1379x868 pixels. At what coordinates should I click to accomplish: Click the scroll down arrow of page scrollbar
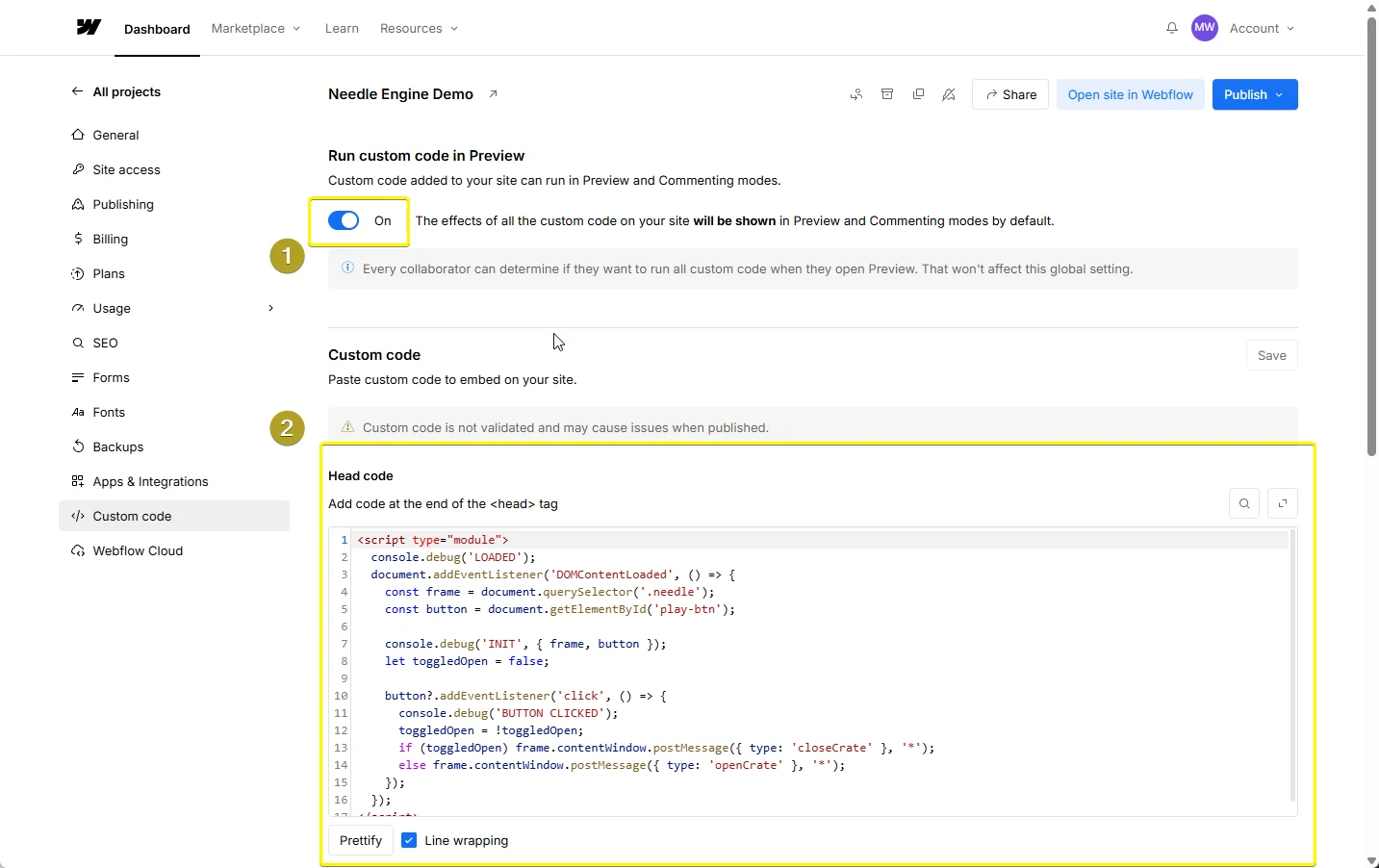pos(1372,860)
